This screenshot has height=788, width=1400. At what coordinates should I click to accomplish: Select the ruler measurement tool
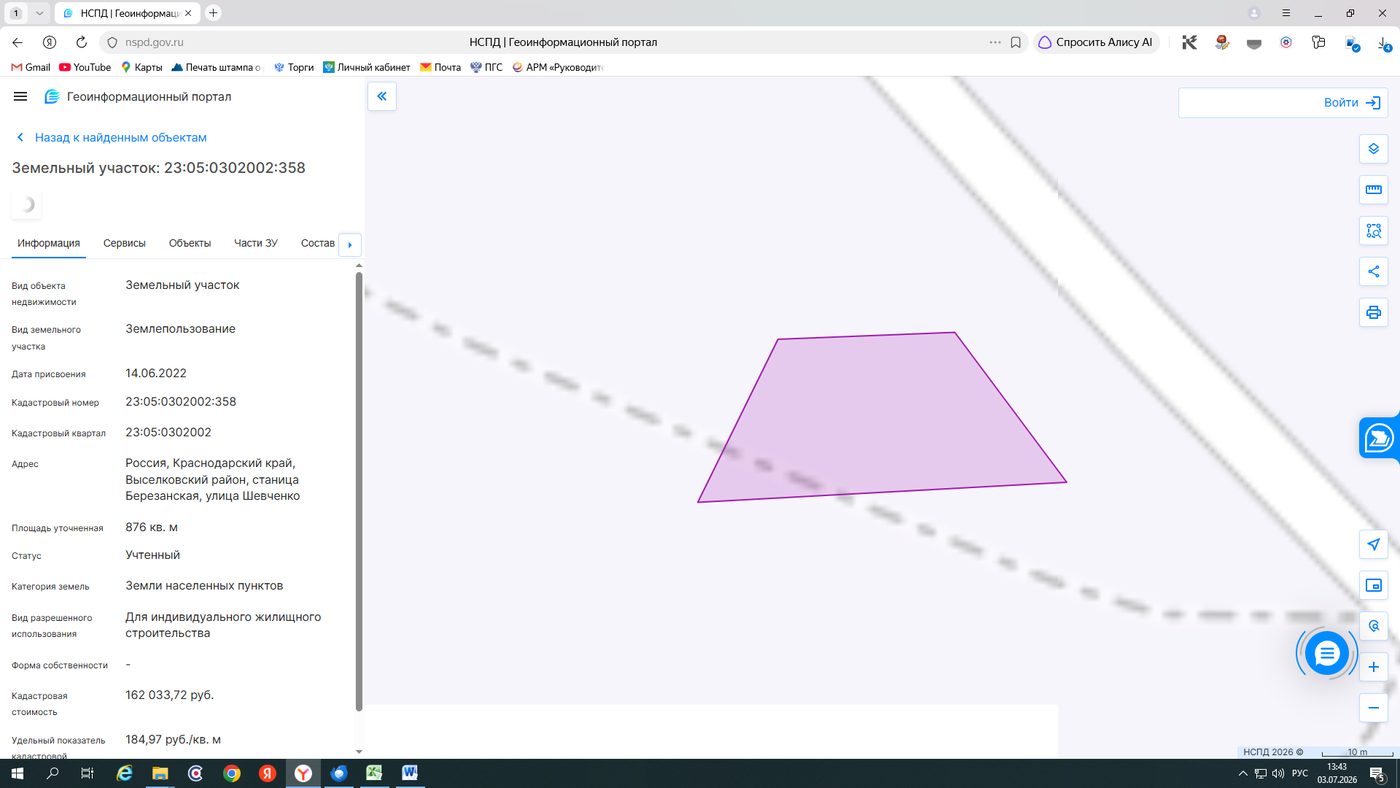coord(1374,190)
